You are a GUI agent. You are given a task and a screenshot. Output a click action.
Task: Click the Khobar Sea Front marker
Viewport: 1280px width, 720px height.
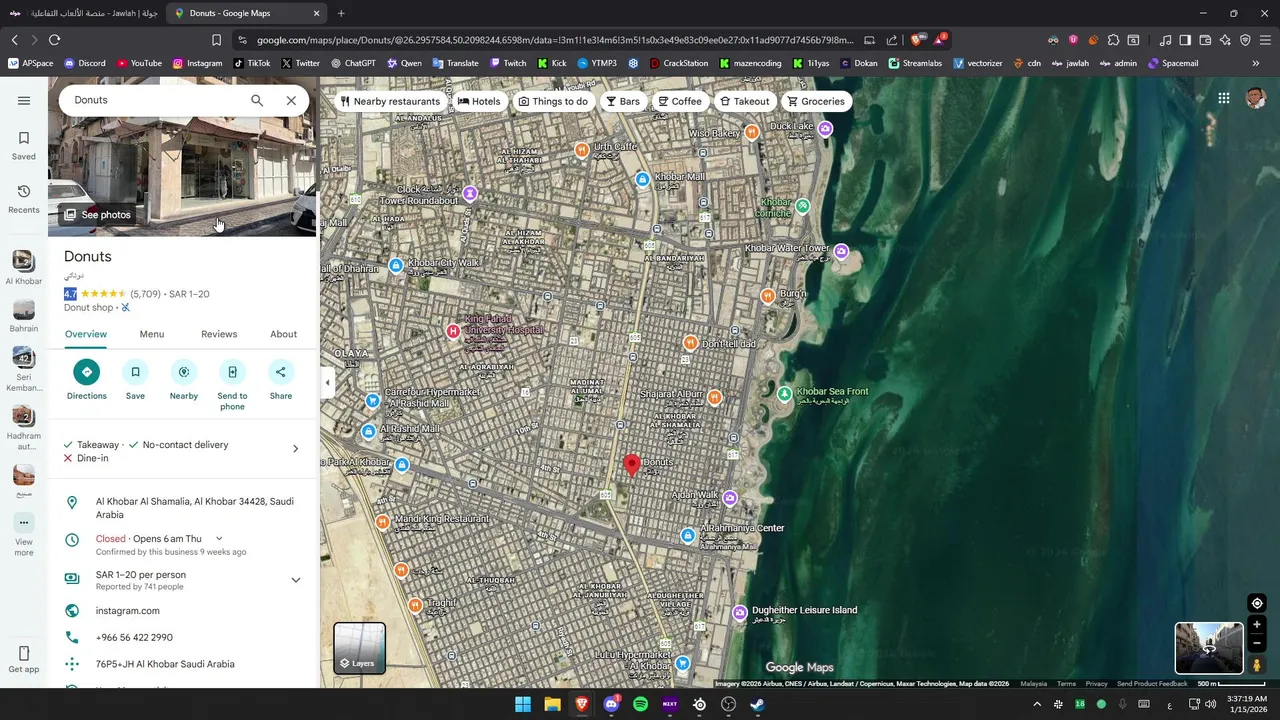click(785, 394)
